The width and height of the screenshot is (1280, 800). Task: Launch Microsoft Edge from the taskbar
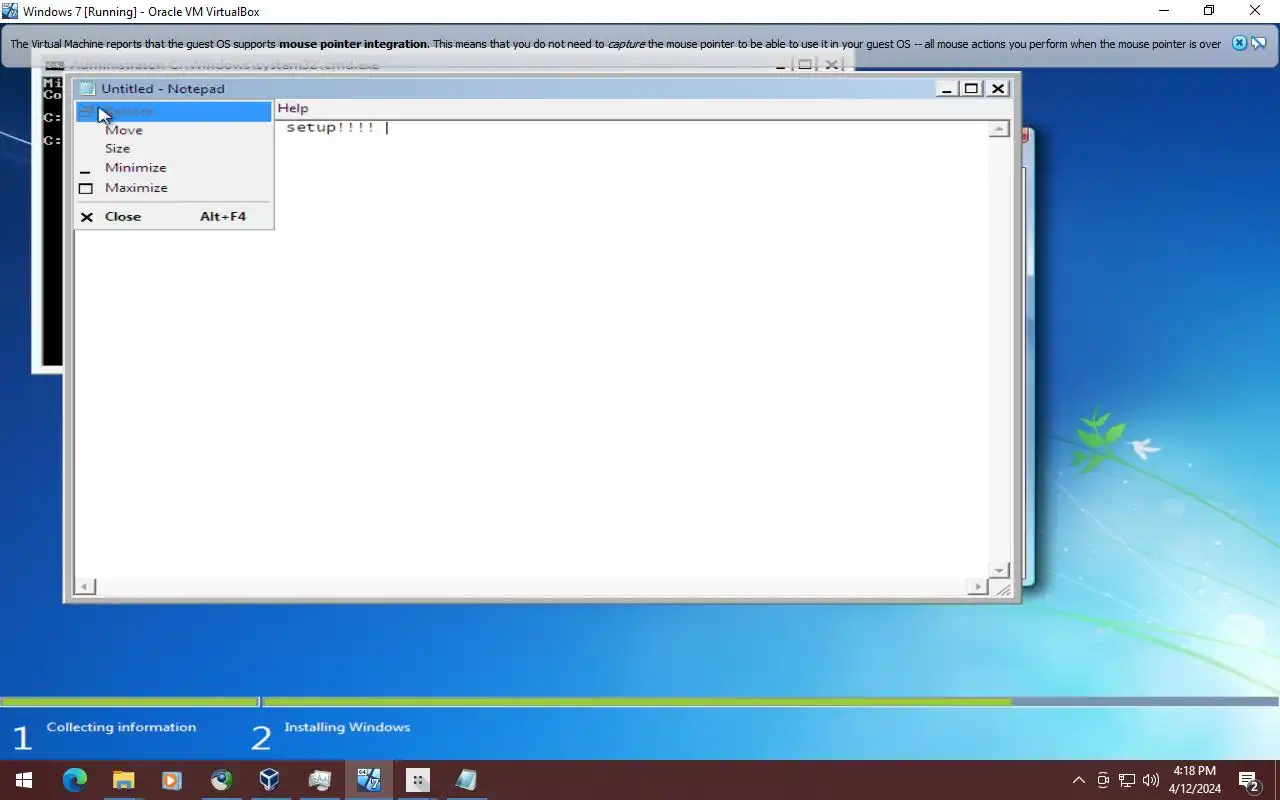tap(74, 780)
